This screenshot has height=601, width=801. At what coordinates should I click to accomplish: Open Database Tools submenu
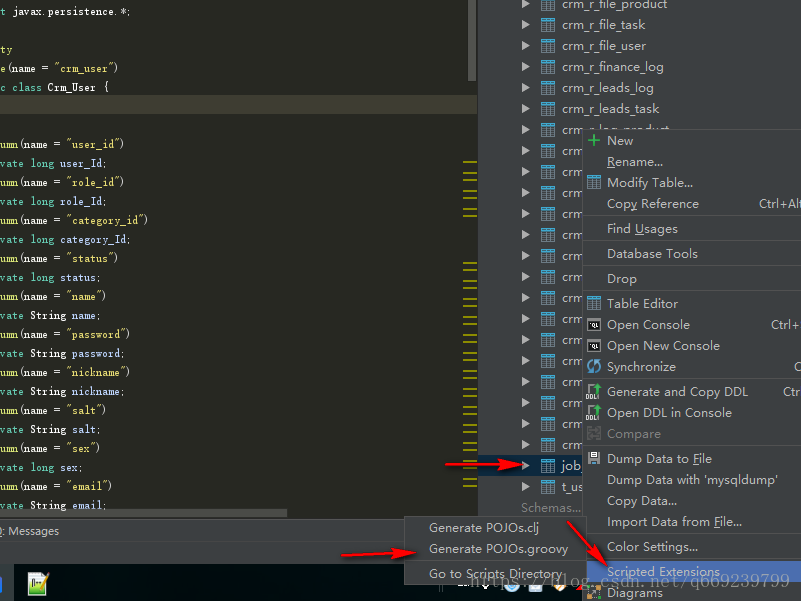pyautogui.click(x=692, y=253)
